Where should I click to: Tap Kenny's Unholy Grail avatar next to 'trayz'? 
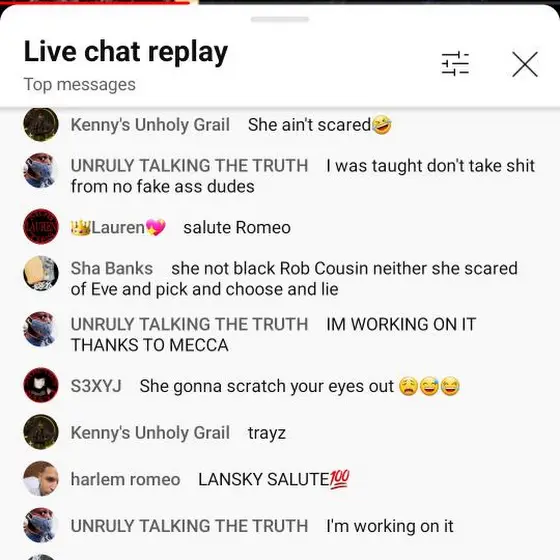(41, 432)
